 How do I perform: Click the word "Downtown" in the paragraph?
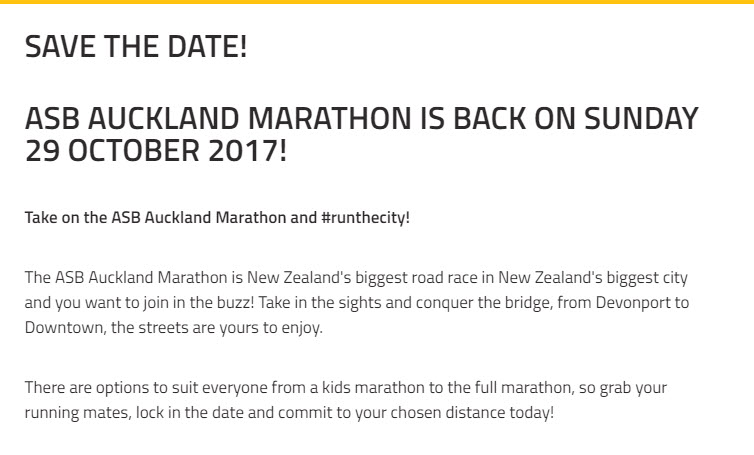tap(64, 328)
